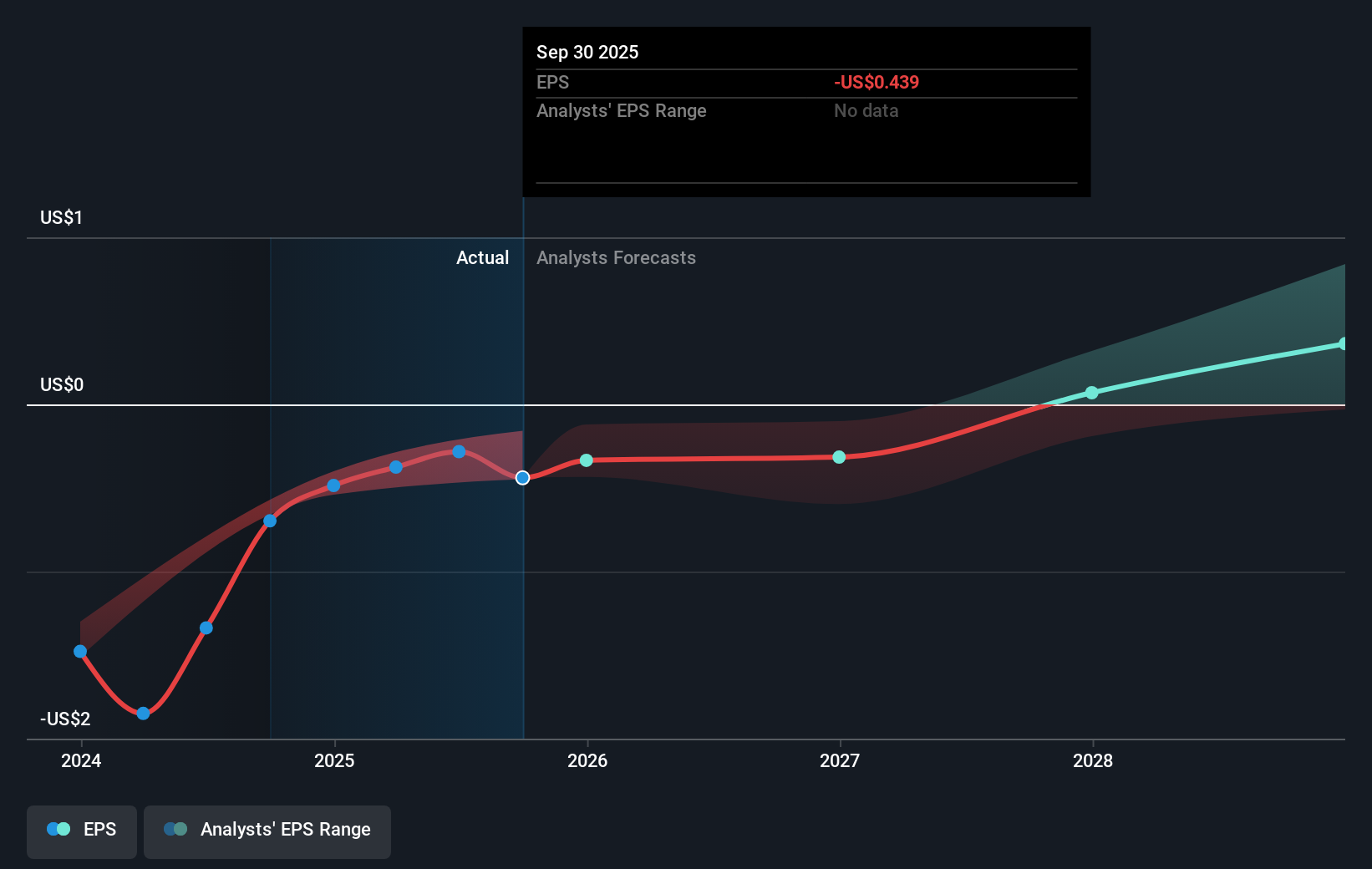Click the No data value in tooltip
1372x869 pixels.
(x=866, y=110)
